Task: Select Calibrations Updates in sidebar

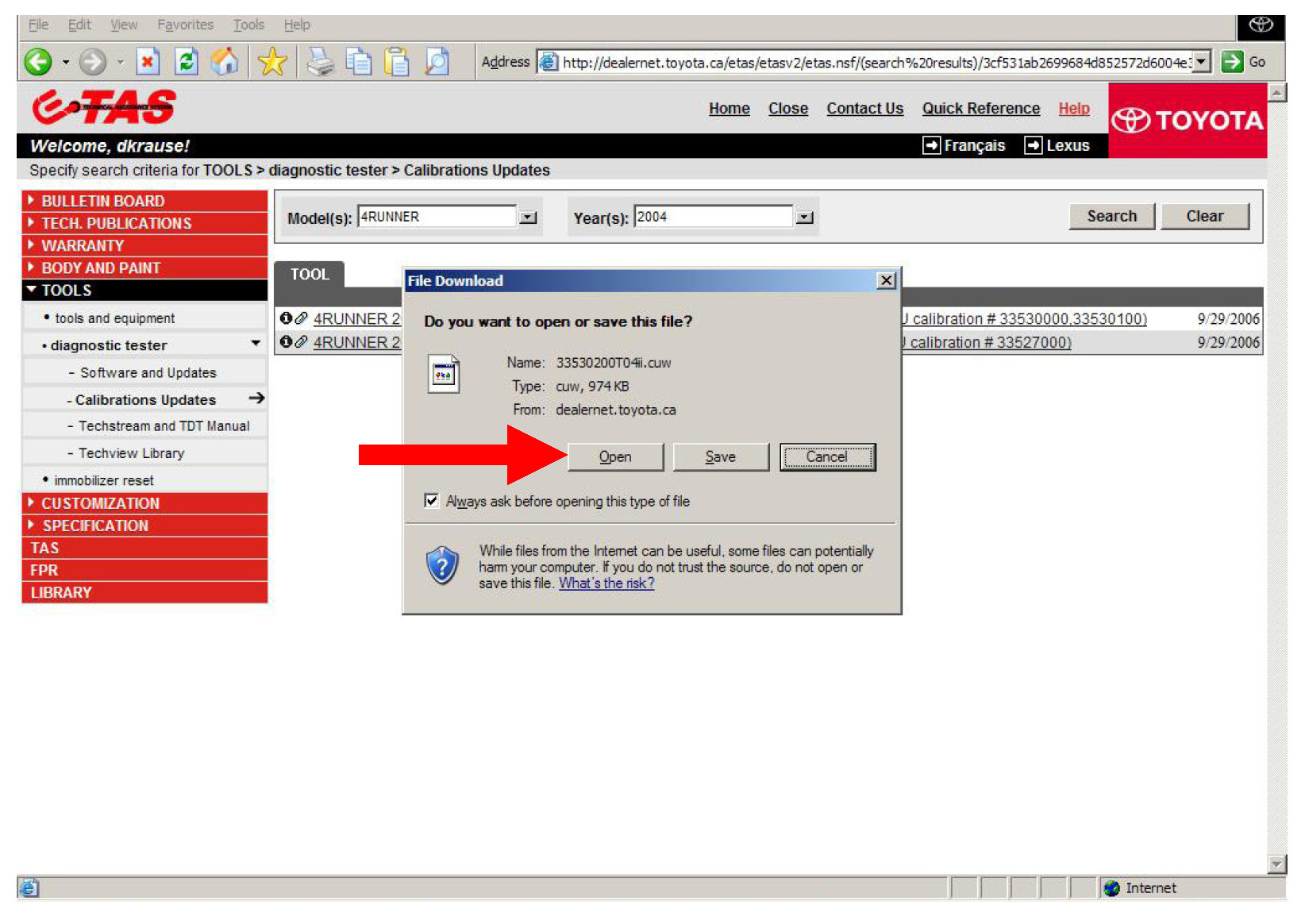Action: (x=145, y=400)
